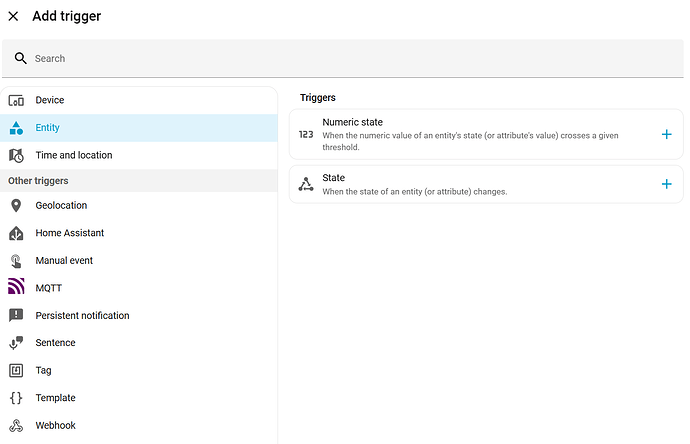This screenshot has height=444, width=690.
Task: Click the purple MQTT icon
Action: tap(16, 288)
